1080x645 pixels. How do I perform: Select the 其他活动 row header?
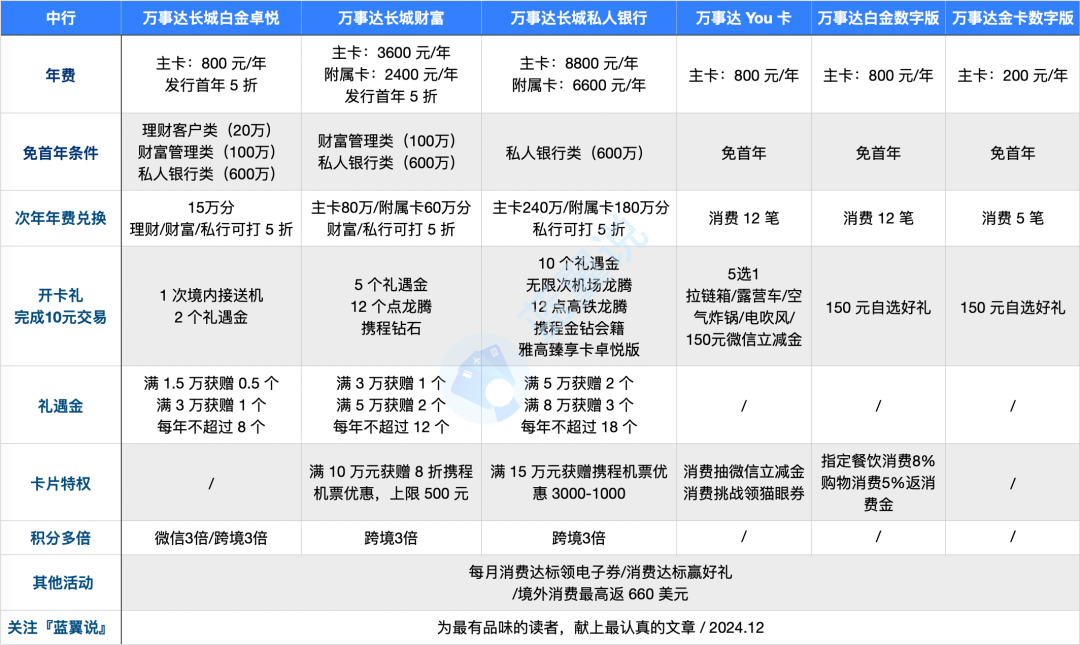click(x=60, y=582)
